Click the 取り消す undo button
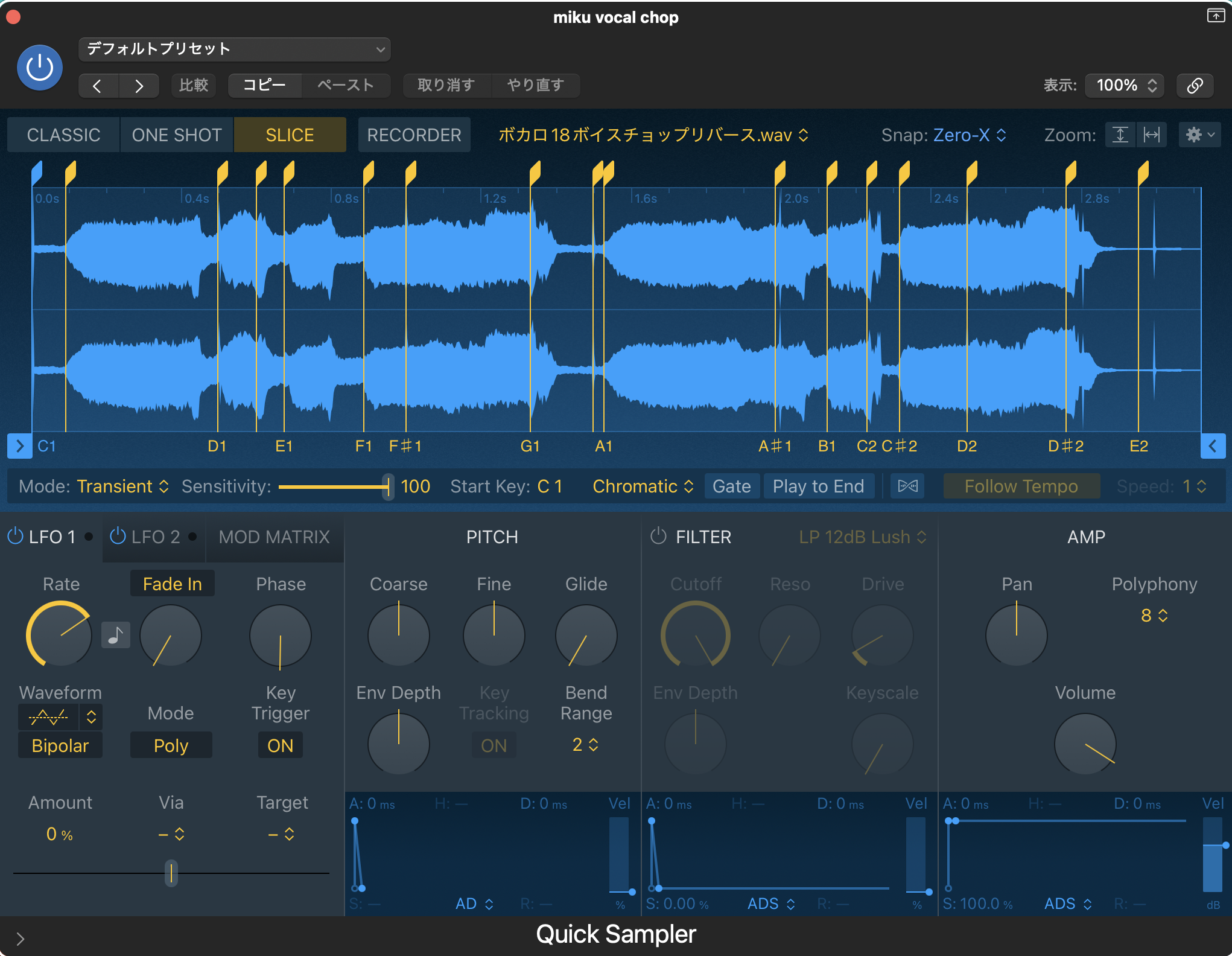1232x956 pixels. 446,85
